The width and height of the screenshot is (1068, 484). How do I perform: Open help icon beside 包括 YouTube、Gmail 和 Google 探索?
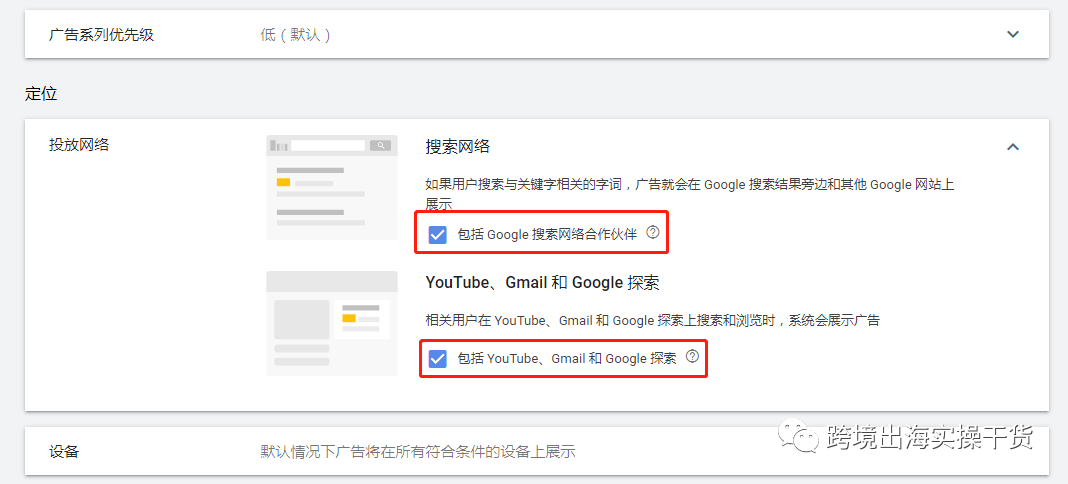point(692,356)
